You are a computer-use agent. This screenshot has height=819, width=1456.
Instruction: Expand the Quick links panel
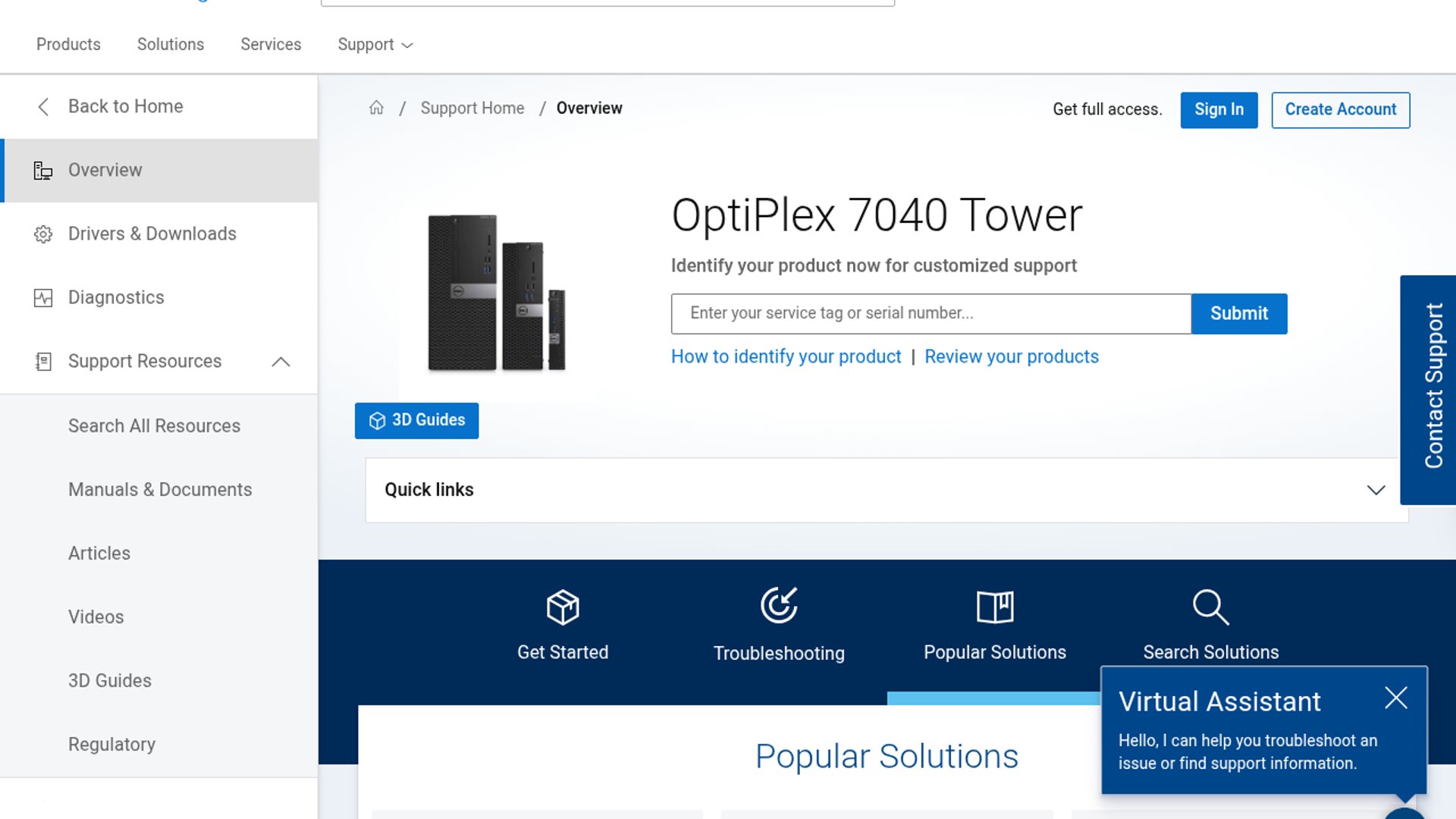(x=1376, y=490)
